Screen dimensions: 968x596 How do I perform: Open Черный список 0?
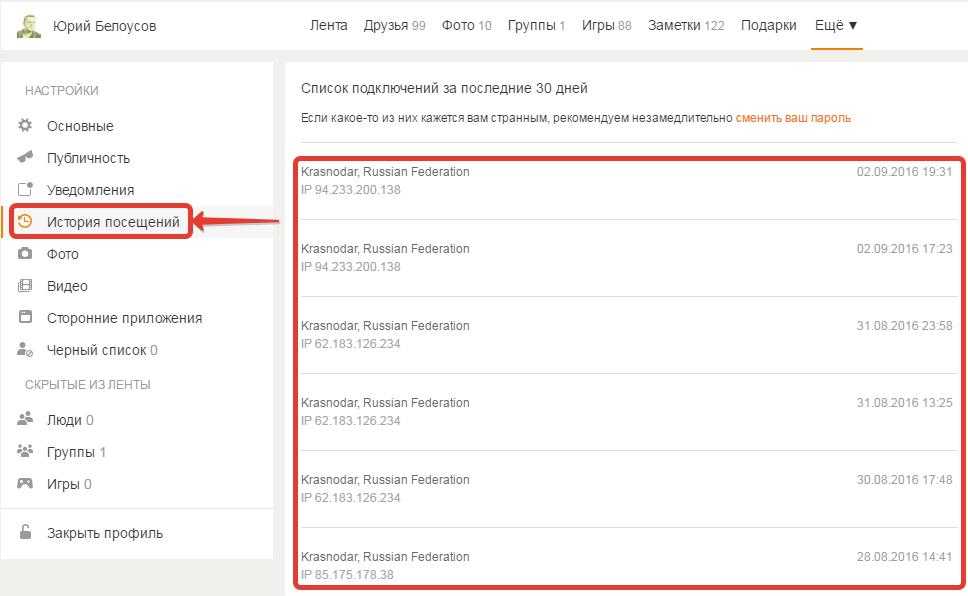[x=102, y=350]
